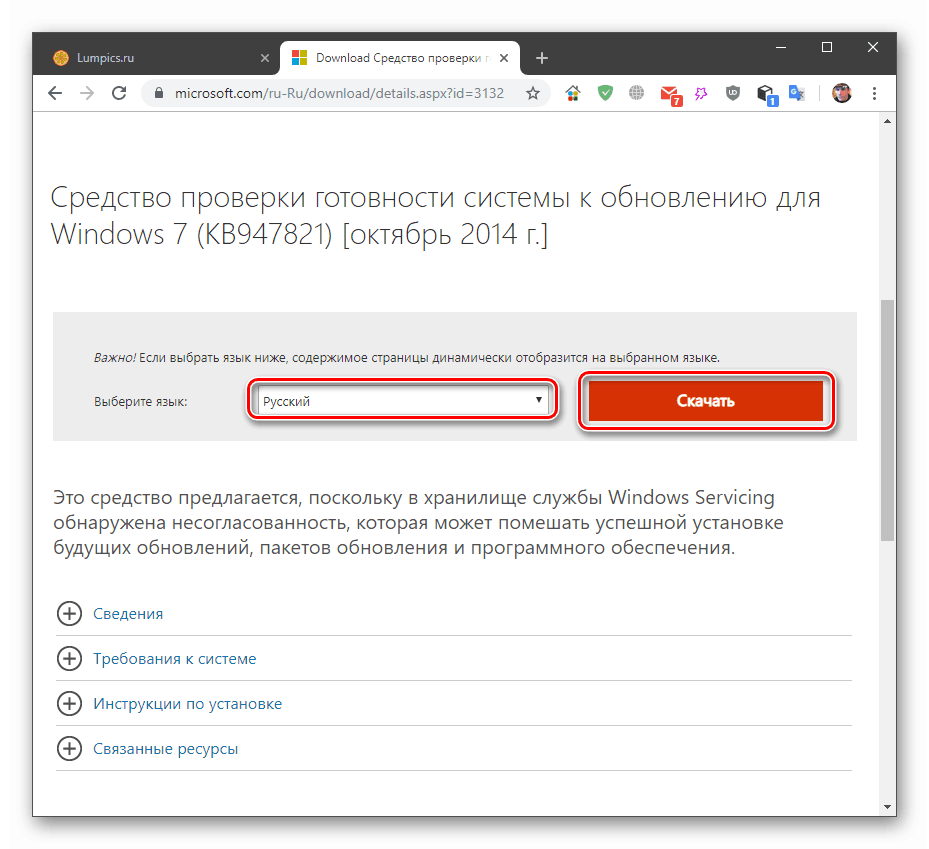
Task: Open the green shield extension
Action: coord(605,93)
